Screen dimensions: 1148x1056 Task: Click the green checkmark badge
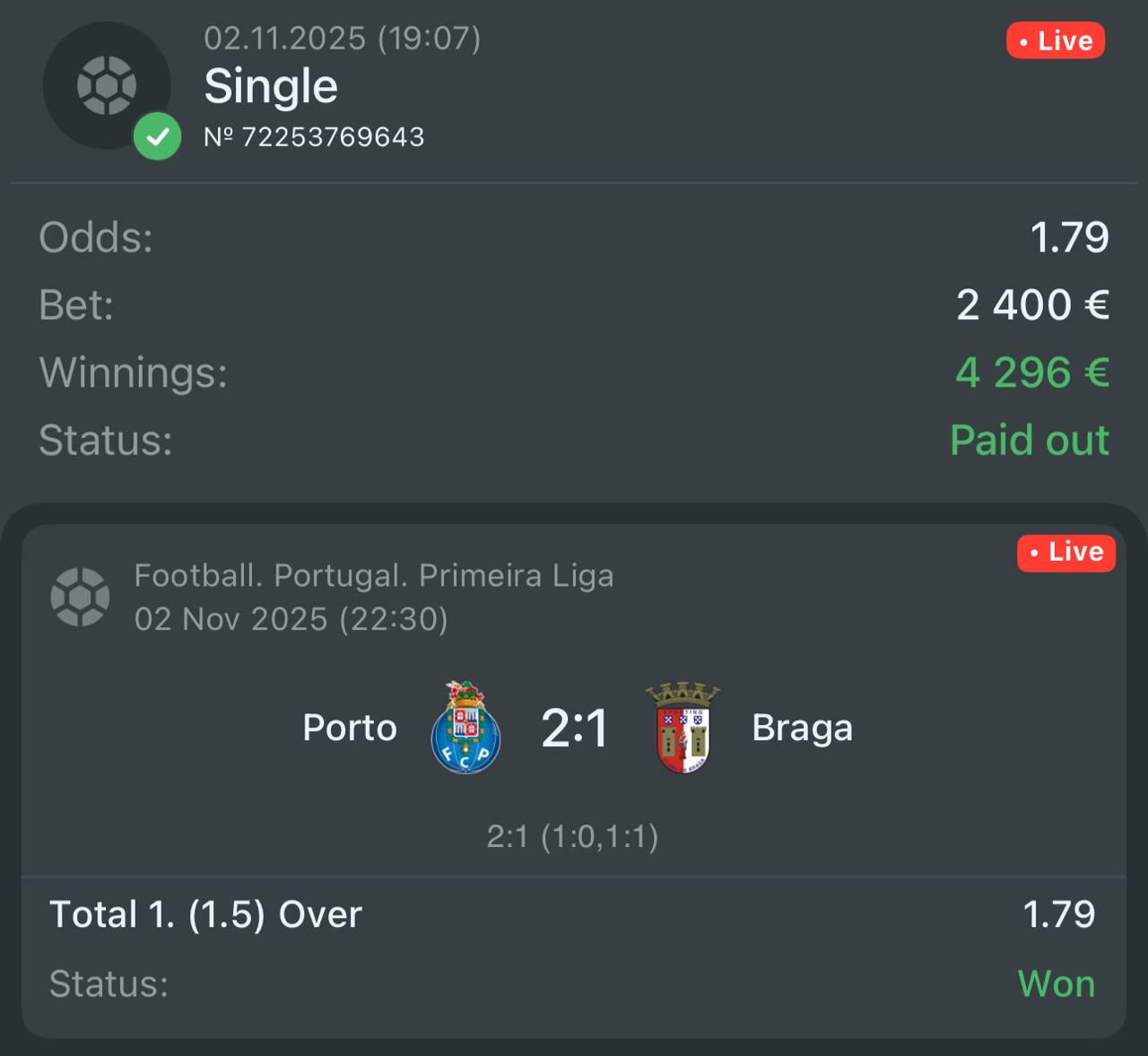click(x=157, y=137)
